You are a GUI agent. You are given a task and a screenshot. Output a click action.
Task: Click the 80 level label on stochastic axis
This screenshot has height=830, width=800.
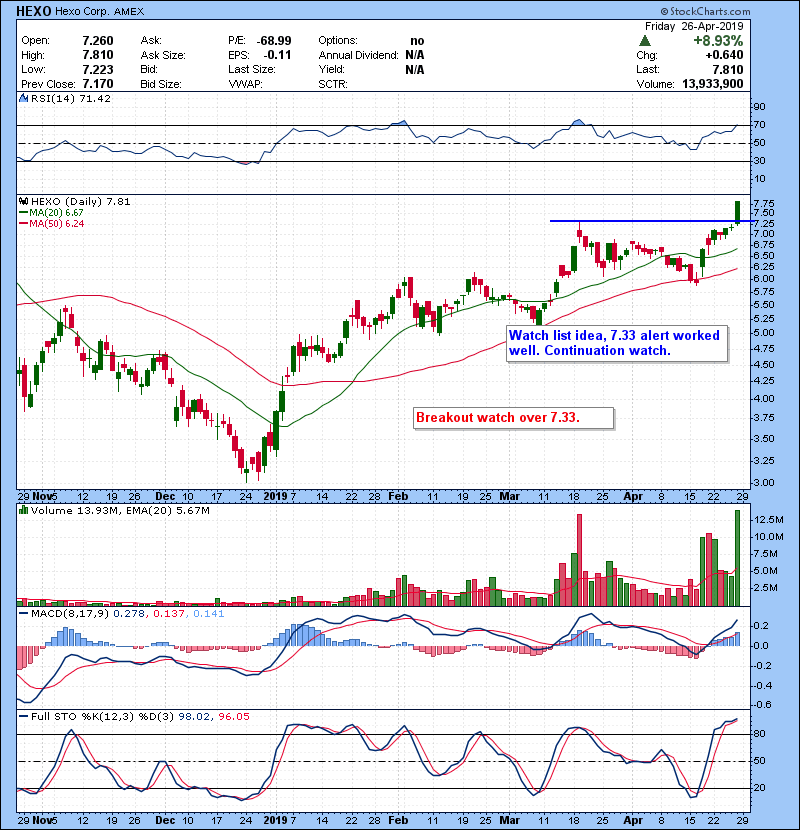pyautogui.click(x=759, y=734)
